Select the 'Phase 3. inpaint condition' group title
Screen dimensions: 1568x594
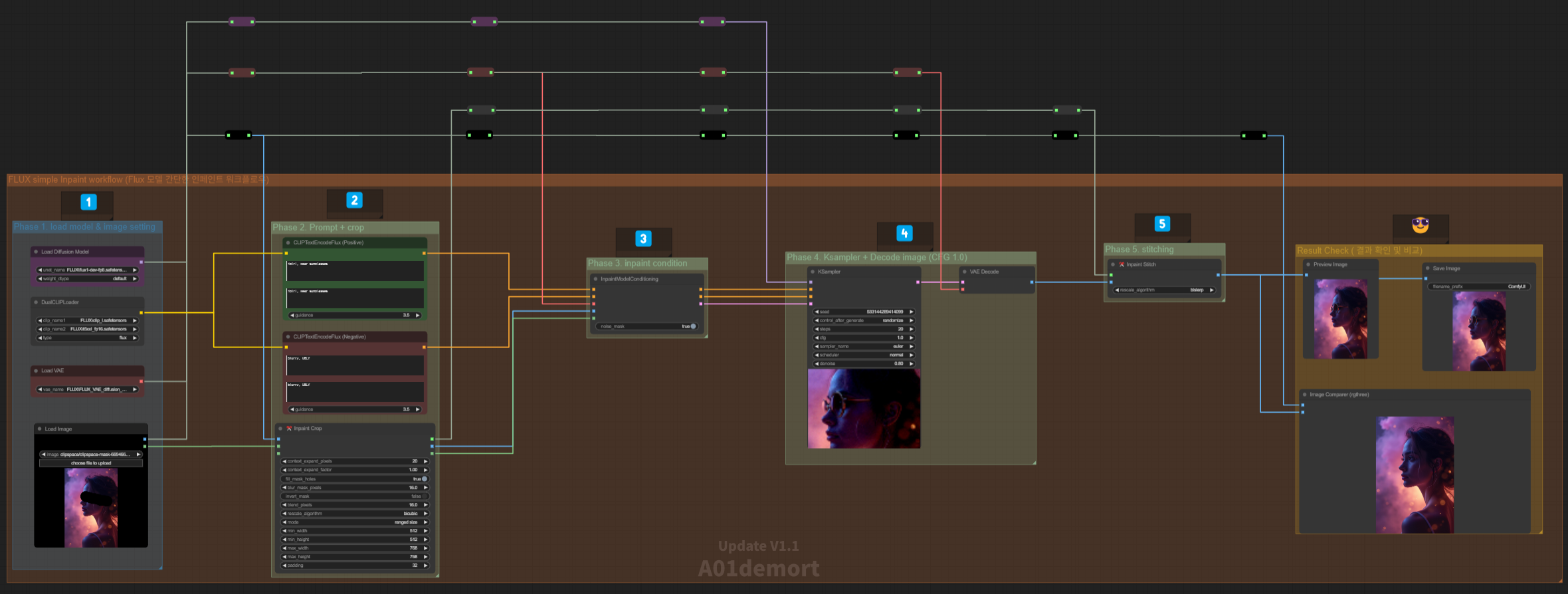(638, 263)
